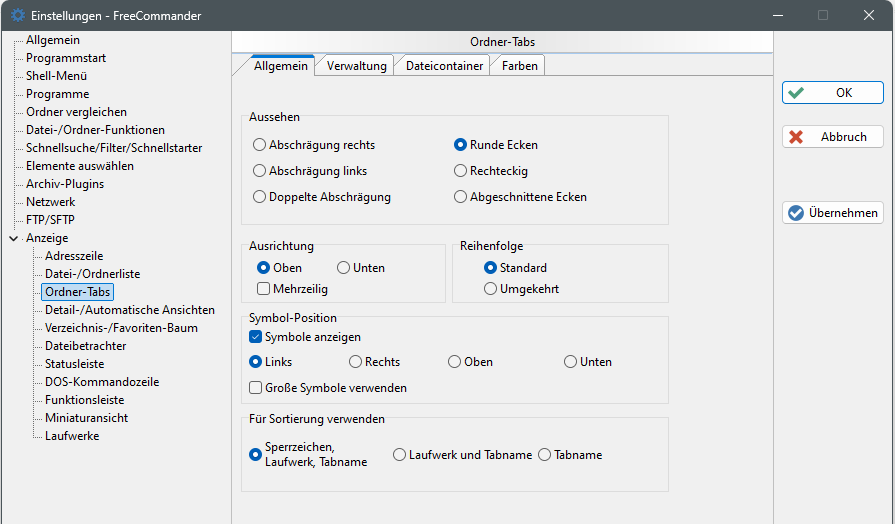Select Abschrägung rechts radio option
The height and width of the screenshot is (524, 895).
pyautogui.click(x=260, y=145)
